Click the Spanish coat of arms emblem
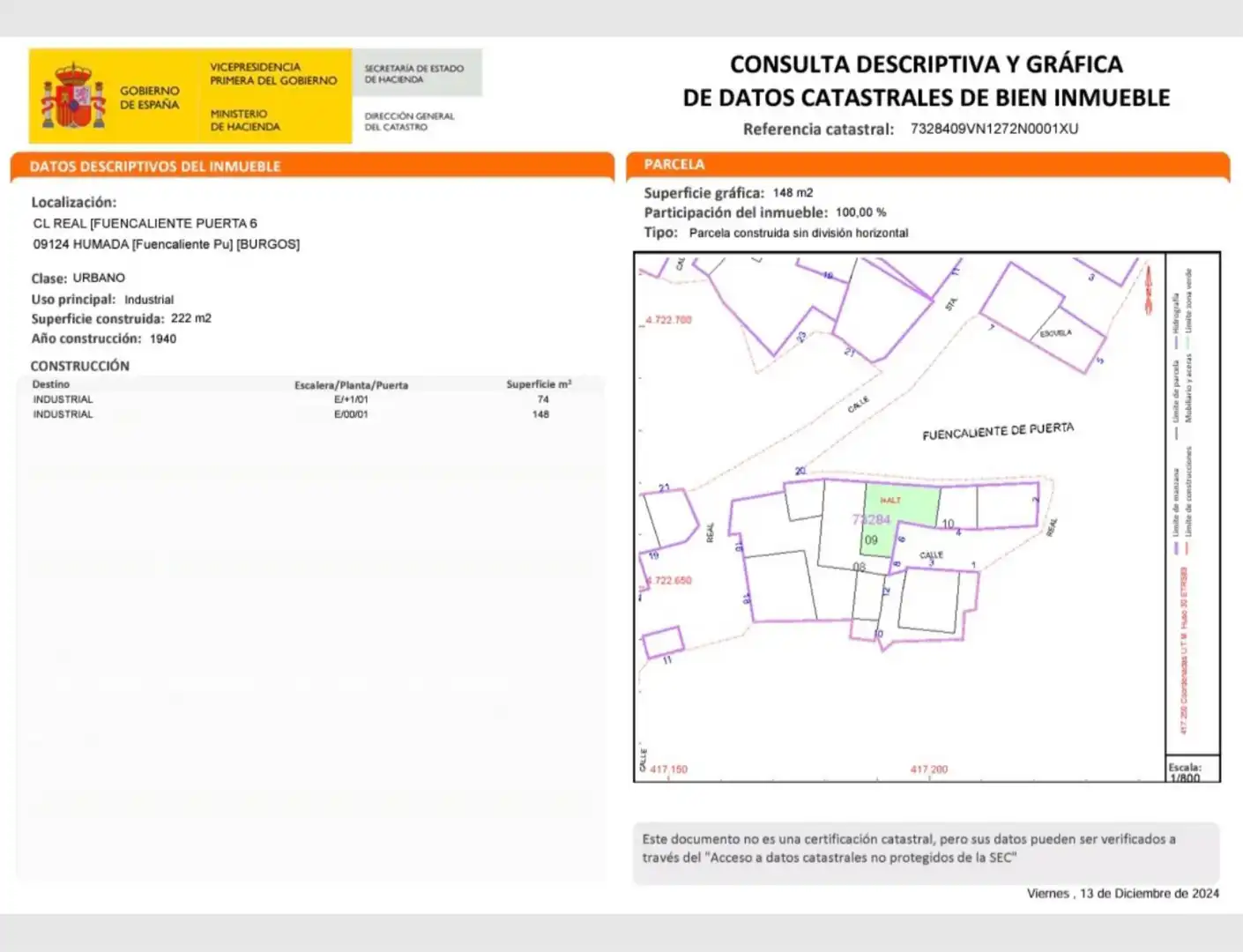Image resolution: width=1243 pixels, height=952 pixels. [72, 95]
